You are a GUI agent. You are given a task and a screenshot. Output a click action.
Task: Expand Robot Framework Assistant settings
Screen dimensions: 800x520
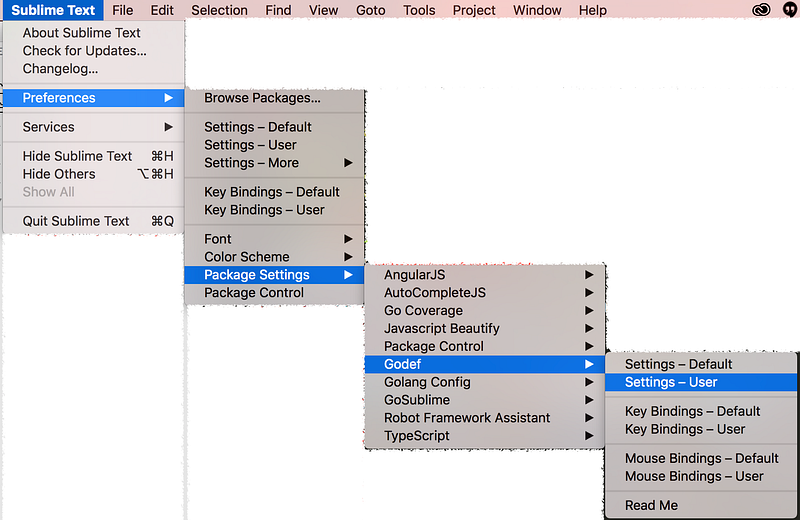coord(485,417)
